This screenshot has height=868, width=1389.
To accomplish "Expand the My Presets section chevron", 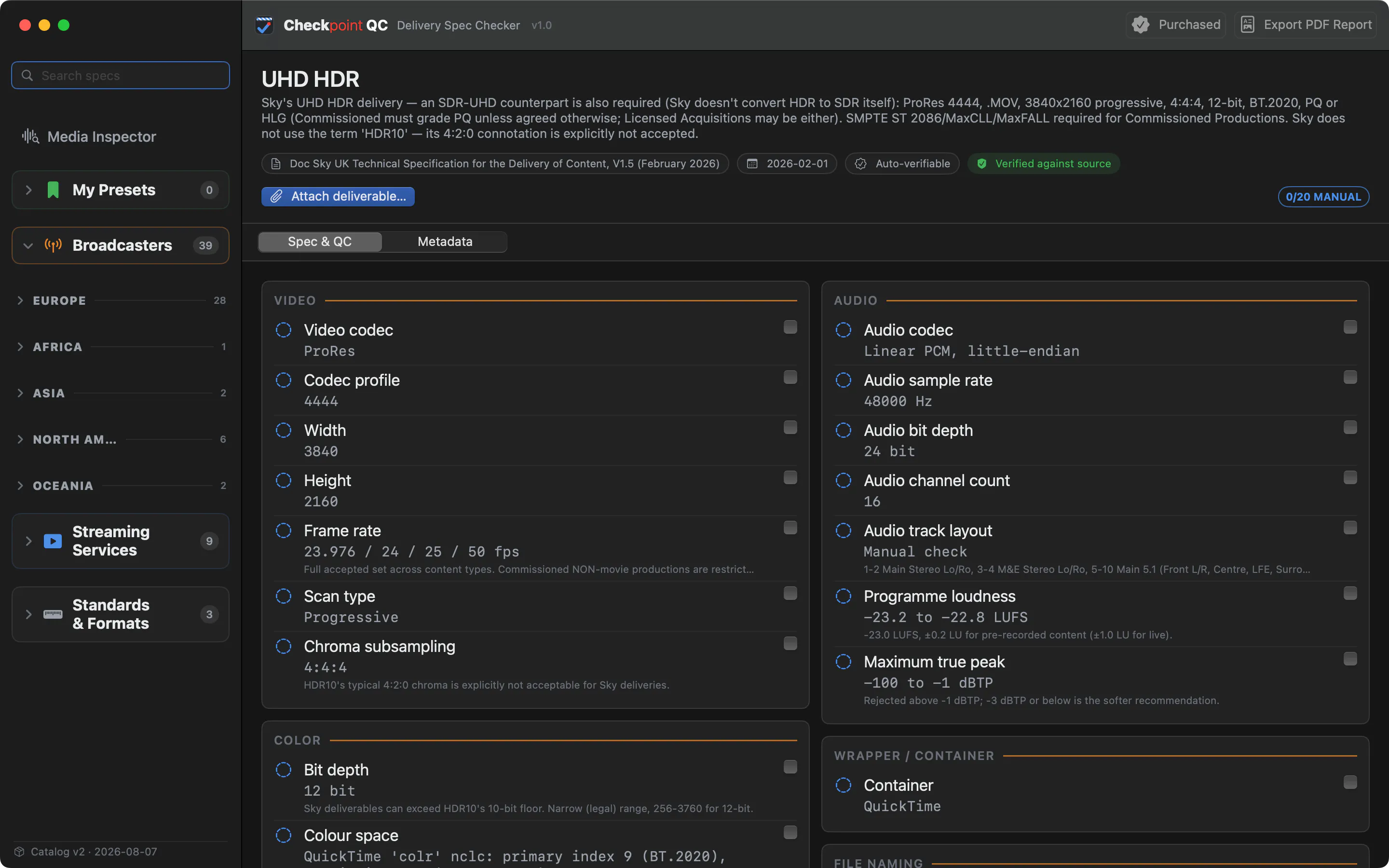I will tap(28, 190).
